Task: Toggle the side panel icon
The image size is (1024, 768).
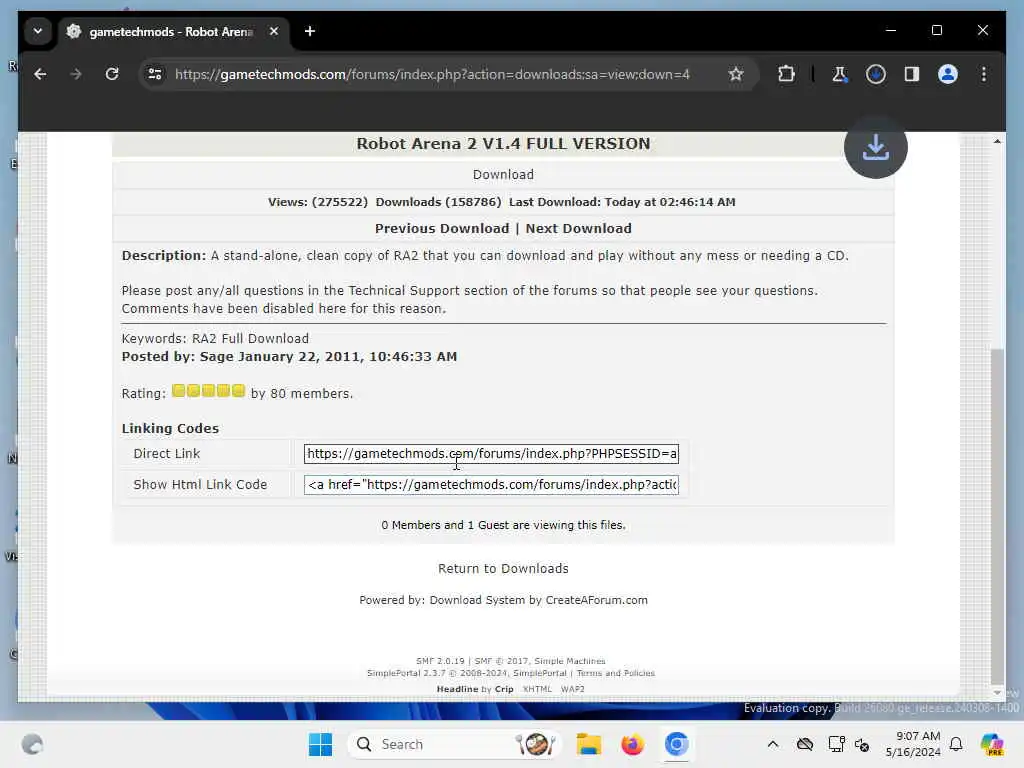Action: (x=912, y=74)
